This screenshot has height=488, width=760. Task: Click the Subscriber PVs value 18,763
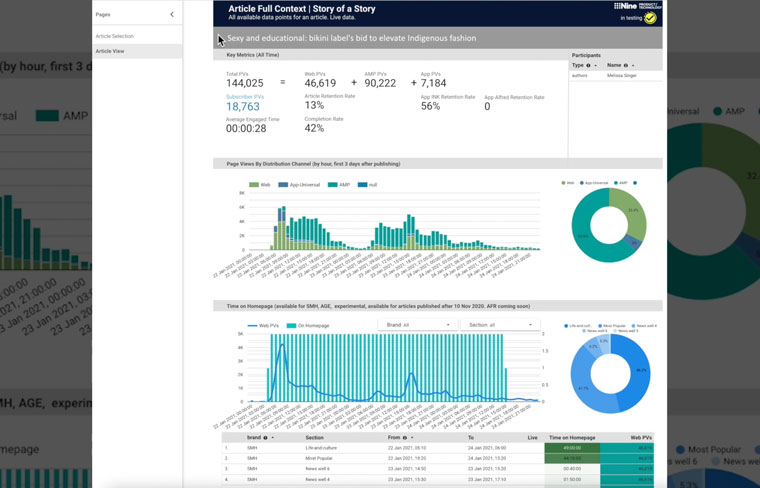coord(243,107)
